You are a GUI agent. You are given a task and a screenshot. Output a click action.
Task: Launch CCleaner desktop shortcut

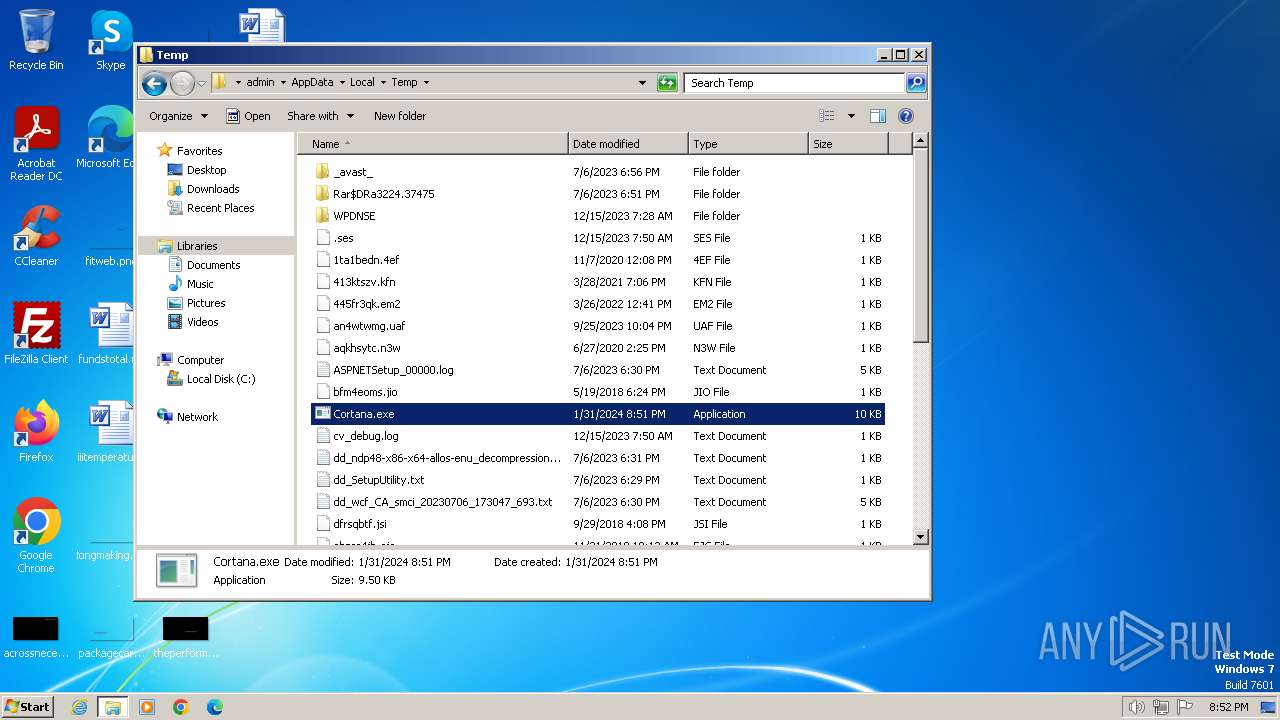coord(36,236)
